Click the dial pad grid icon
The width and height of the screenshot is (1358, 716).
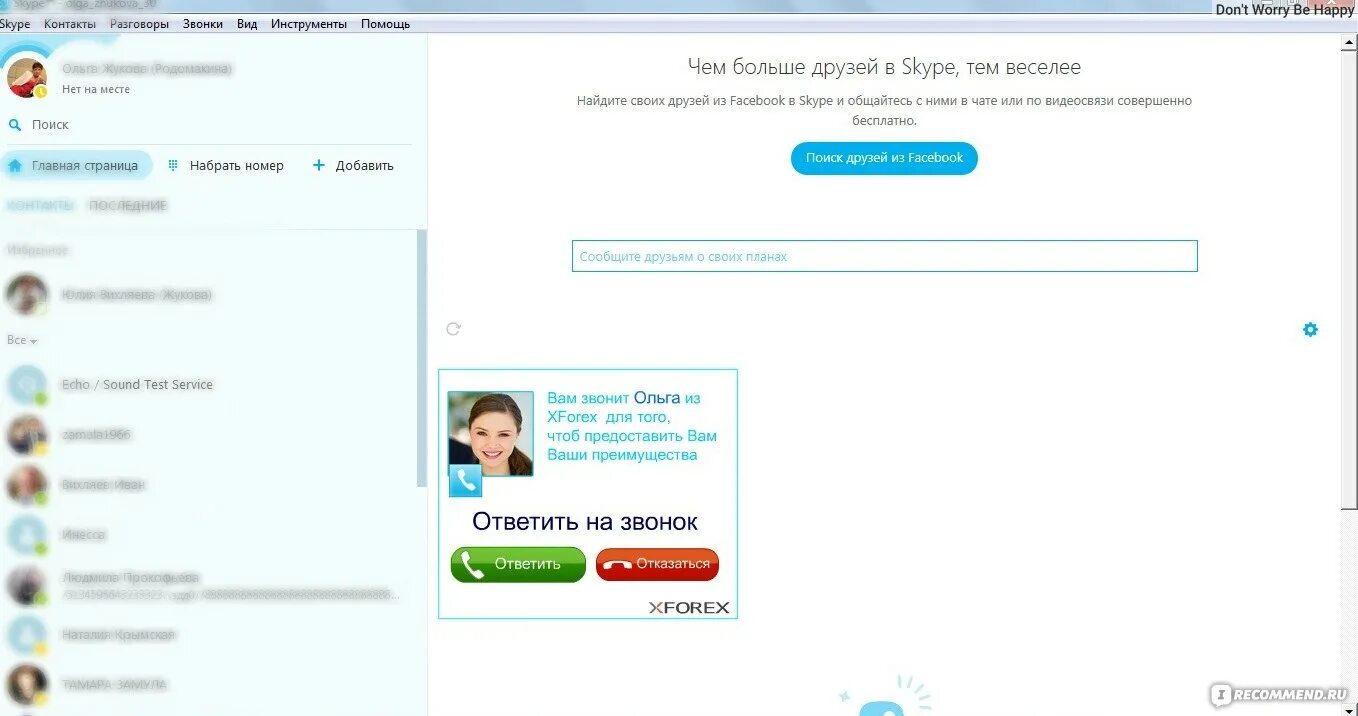173,165
